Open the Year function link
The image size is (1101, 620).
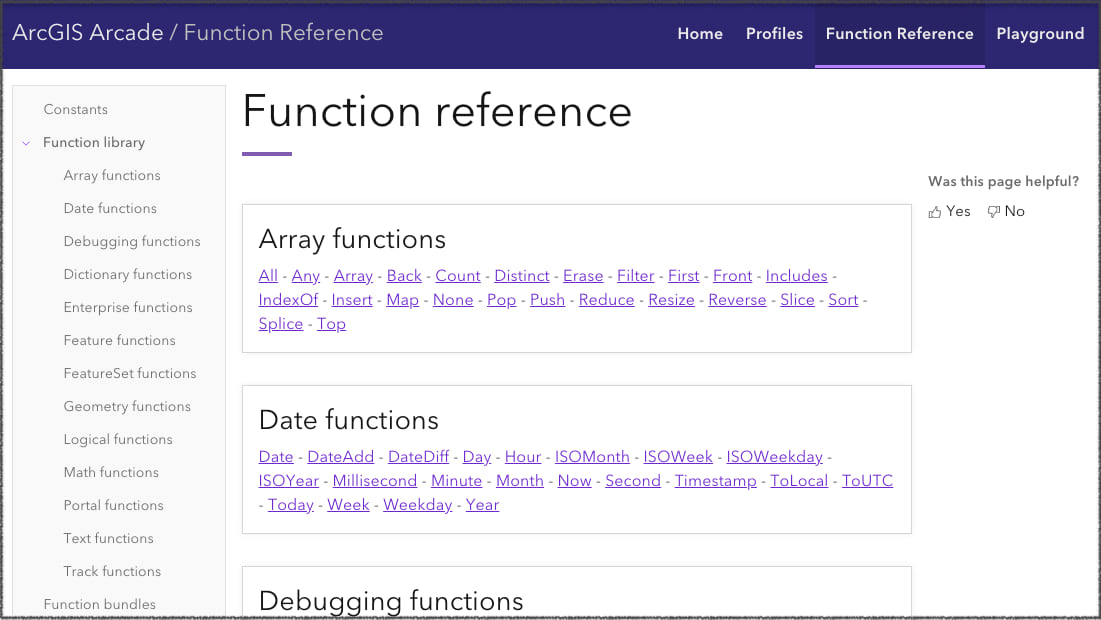coord(482,505)
